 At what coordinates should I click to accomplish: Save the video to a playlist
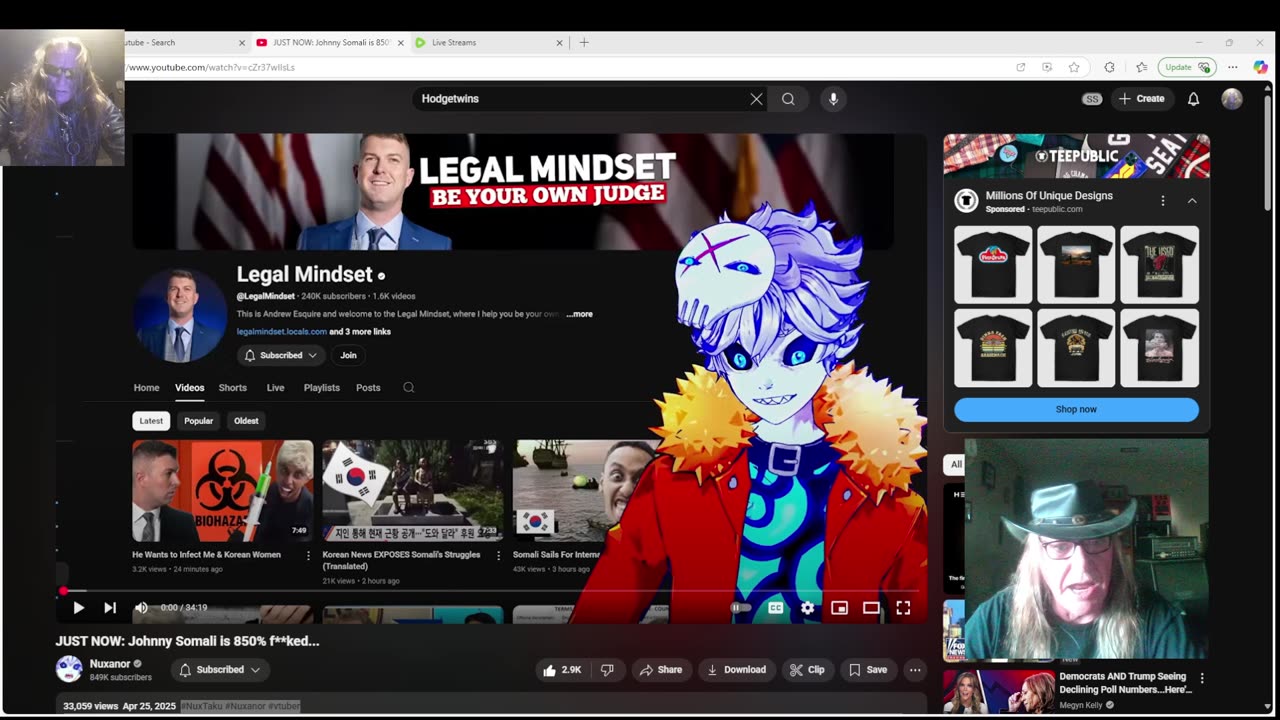(x=868, y=670)
